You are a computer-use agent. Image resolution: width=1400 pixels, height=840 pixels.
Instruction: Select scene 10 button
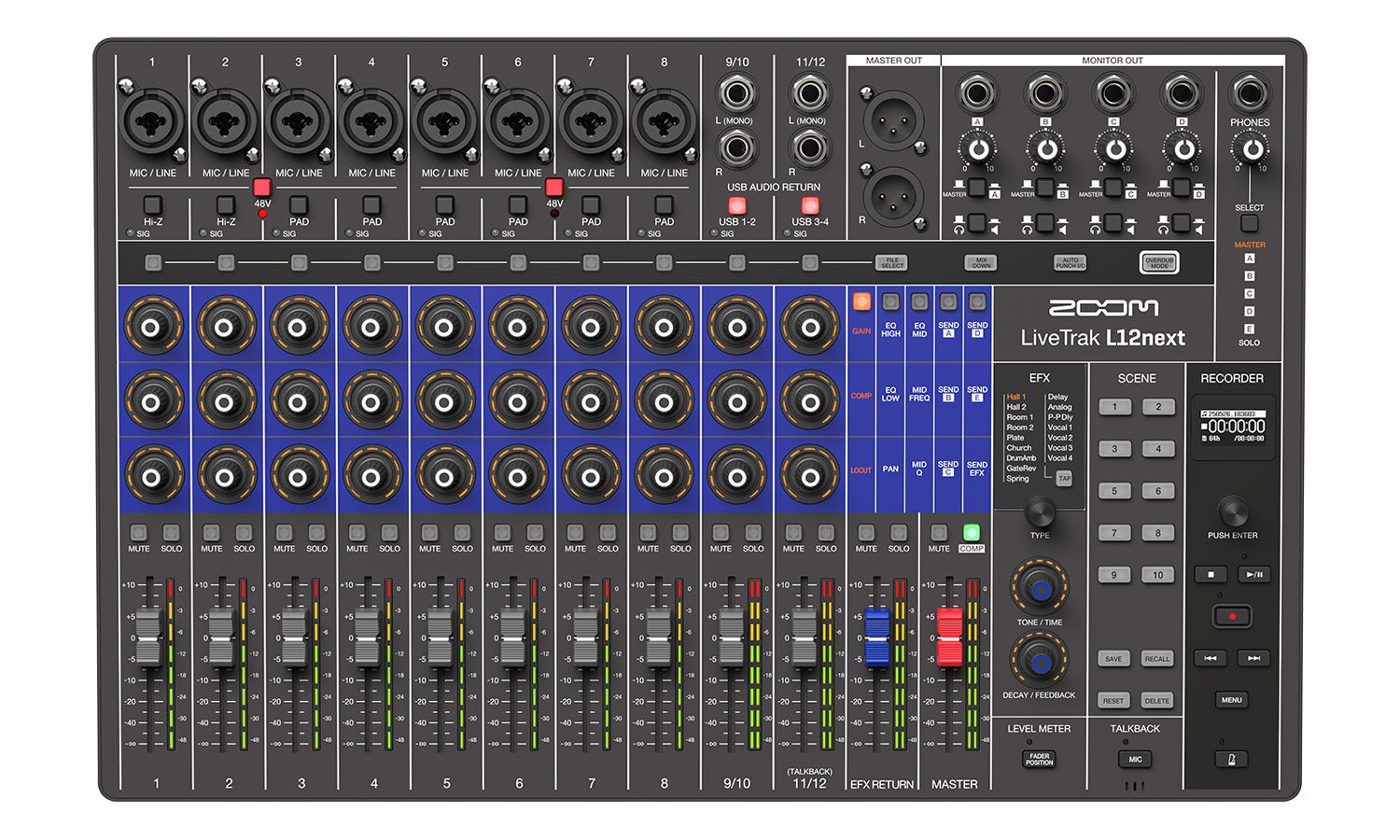click(1158, 575)
